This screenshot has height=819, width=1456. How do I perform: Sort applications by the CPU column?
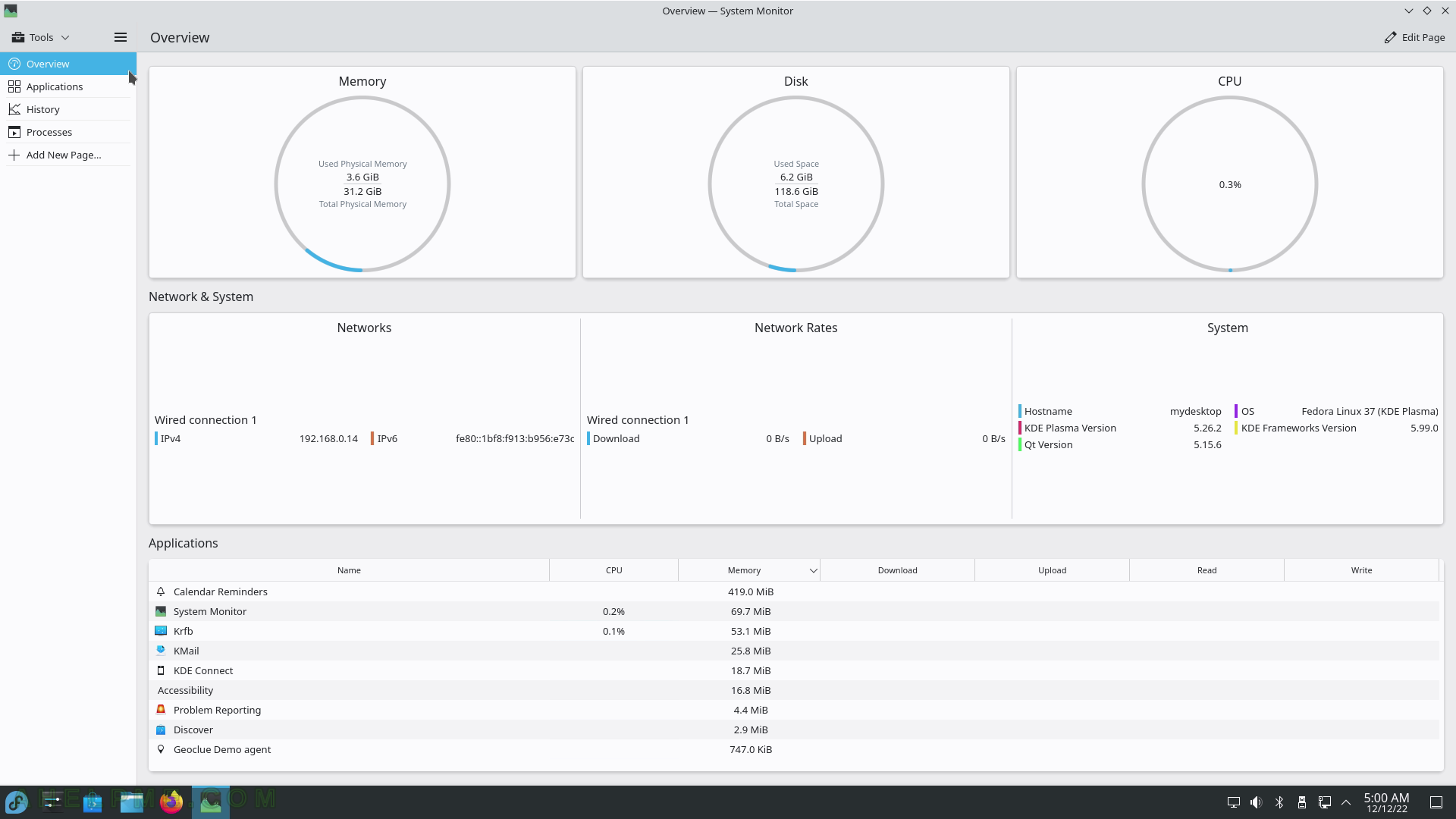[613, 570]
